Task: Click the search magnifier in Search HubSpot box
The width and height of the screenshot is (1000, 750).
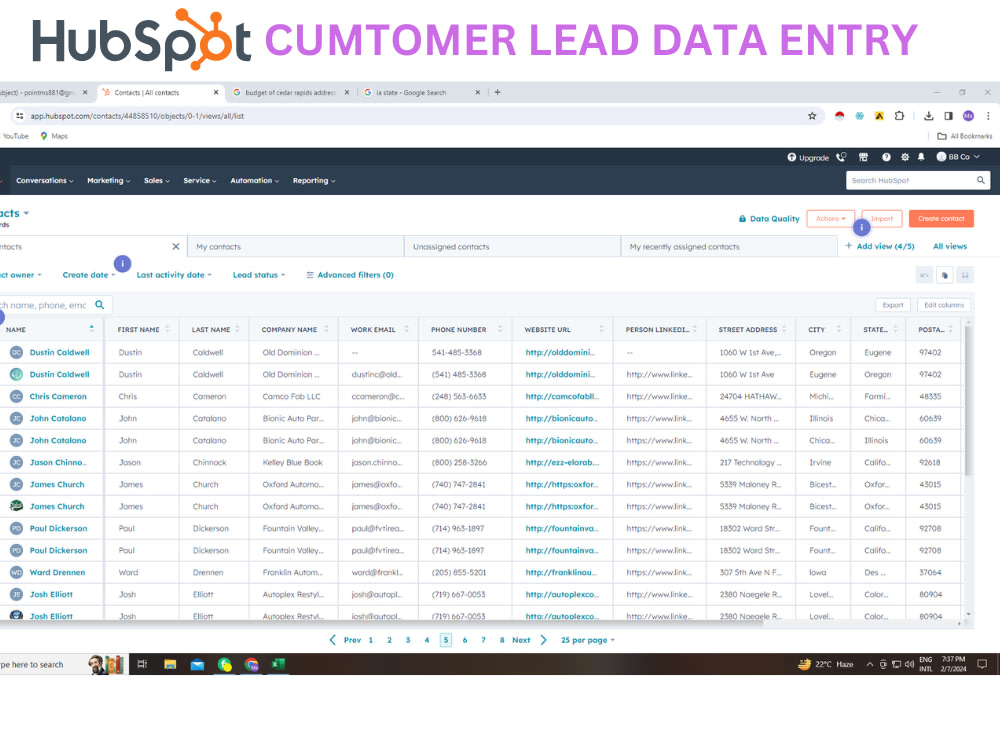Action: (x=981, y=180)
